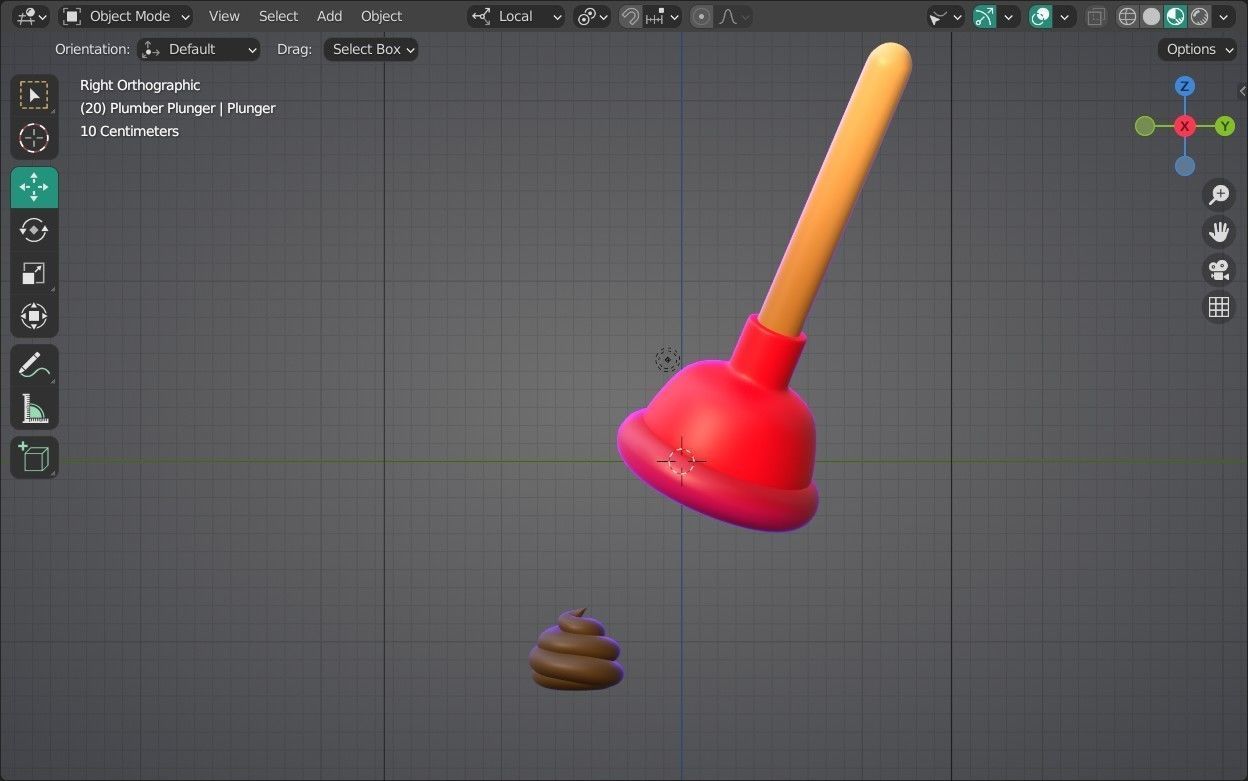Viewport: 1248px width, 781px height.
Task: Select the Move tool
Action: [x=34, y=186]
